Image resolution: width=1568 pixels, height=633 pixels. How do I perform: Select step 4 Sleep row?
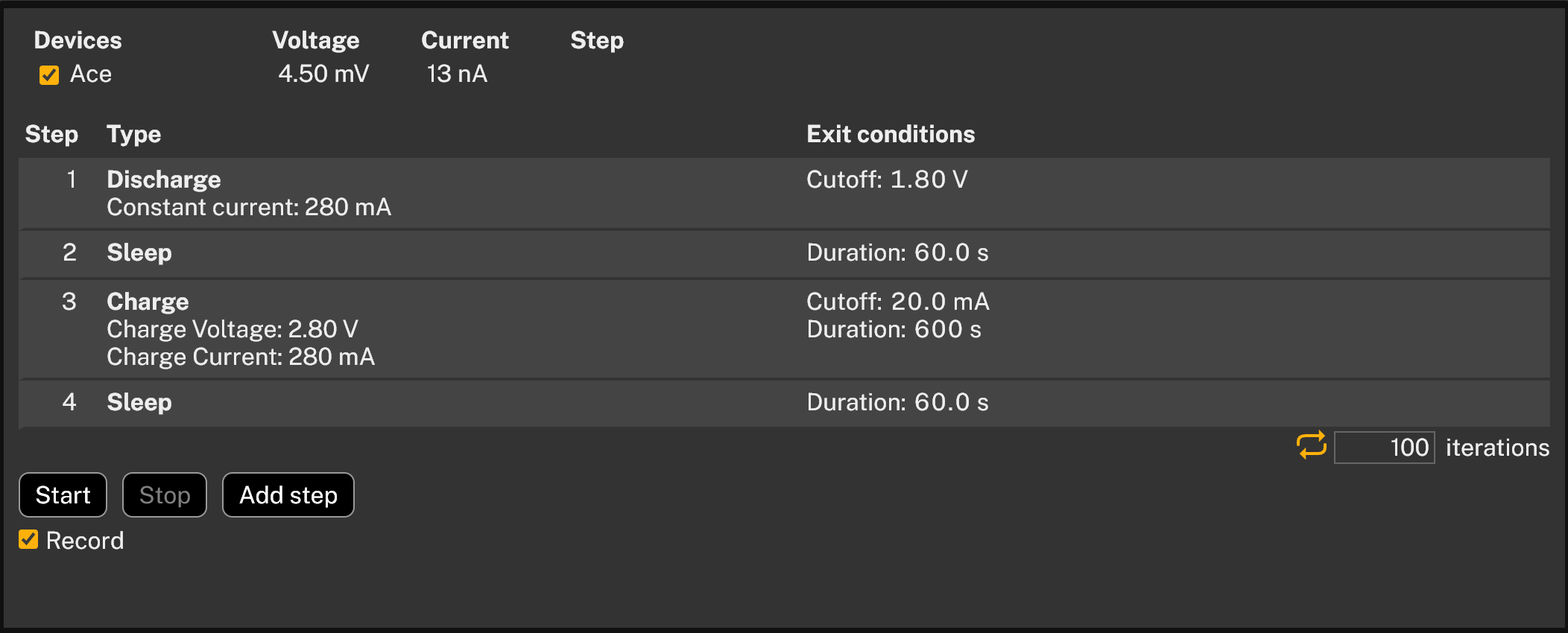coord(447,402)
